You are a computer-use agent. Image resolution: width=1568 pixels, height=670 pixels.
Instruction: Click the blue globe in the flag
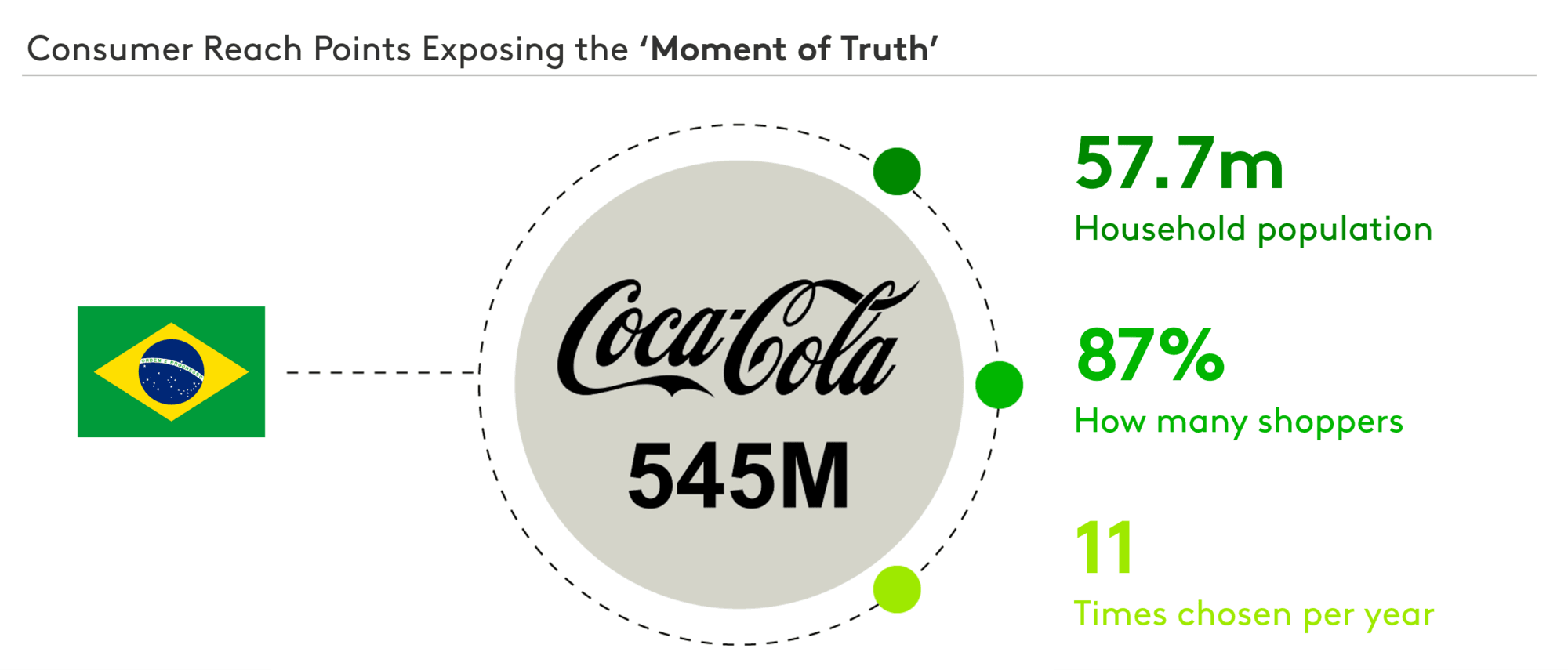coord(171,371)
